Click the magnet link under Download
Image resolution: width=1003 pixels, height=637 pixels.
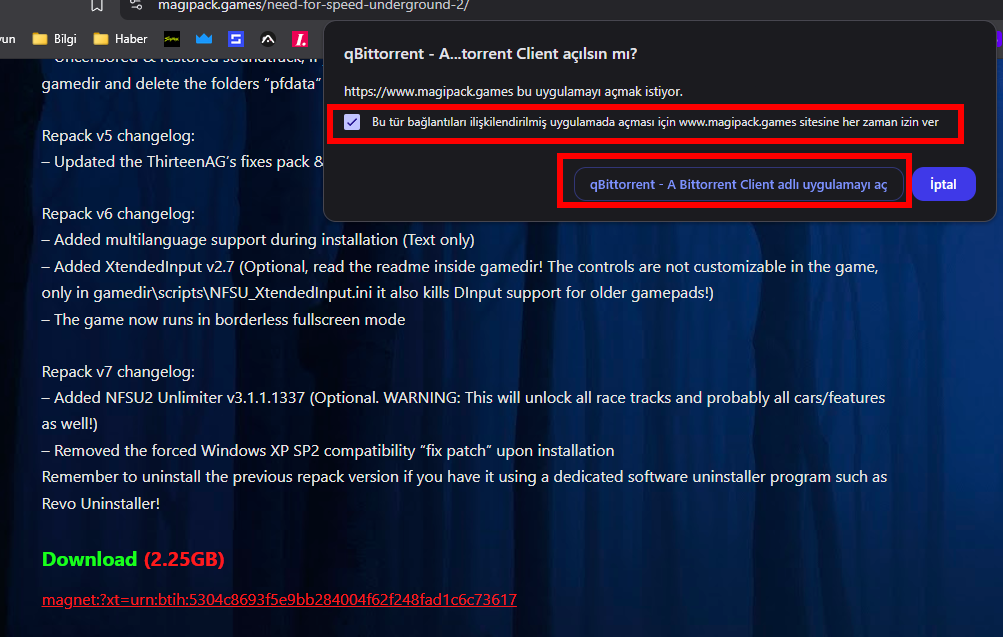tap(279, 599)
